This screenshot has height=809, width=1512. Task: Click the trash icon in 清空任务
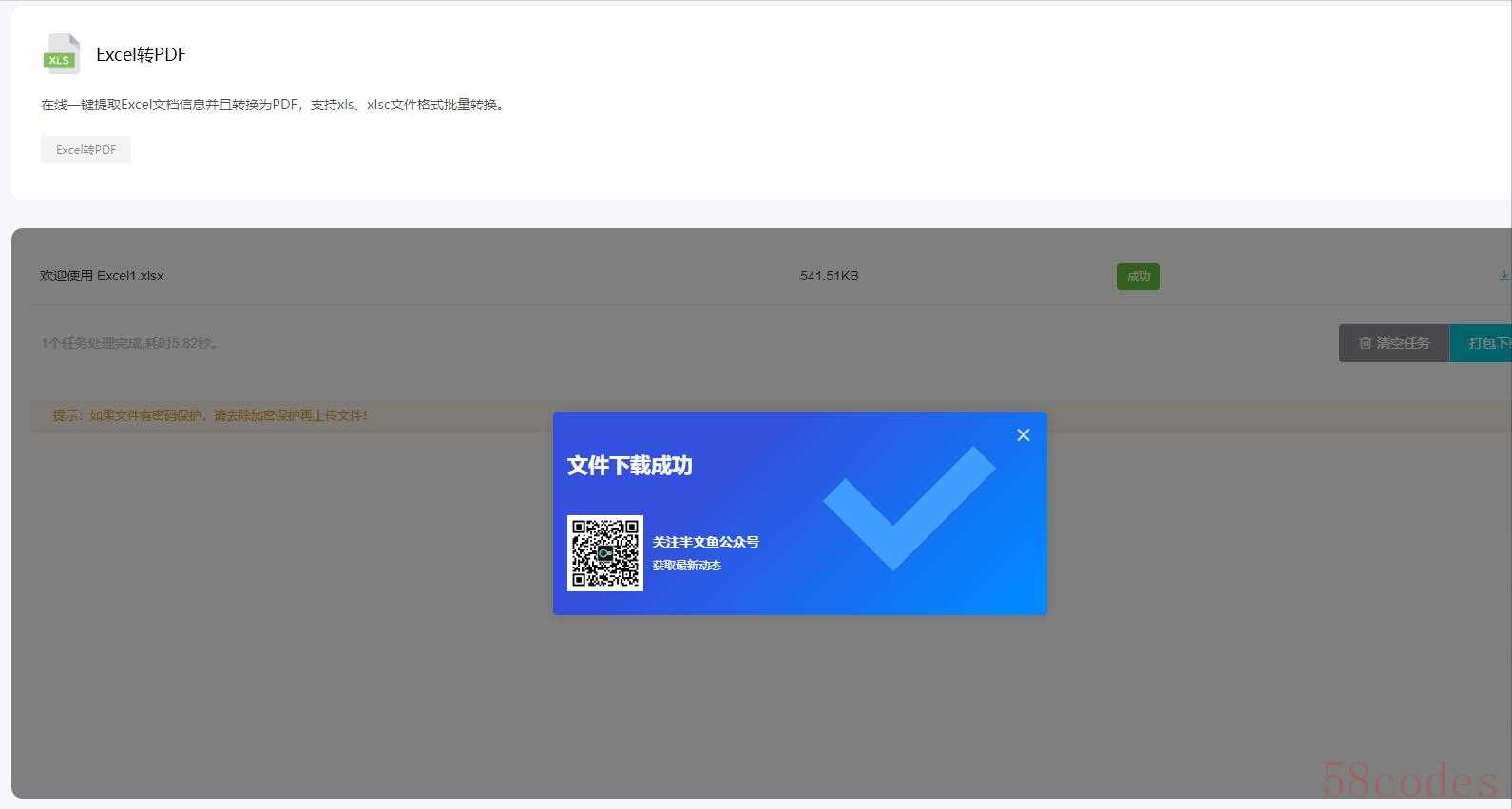[x=1365, y=343]
